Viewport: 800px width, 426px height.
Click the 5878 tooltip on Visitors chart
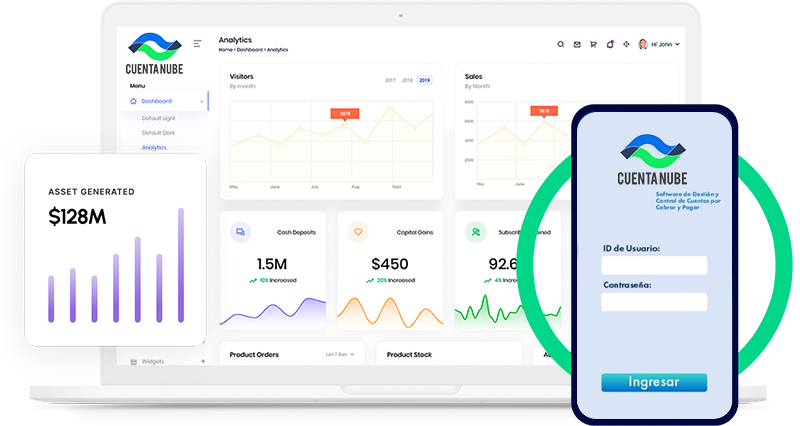345,113
